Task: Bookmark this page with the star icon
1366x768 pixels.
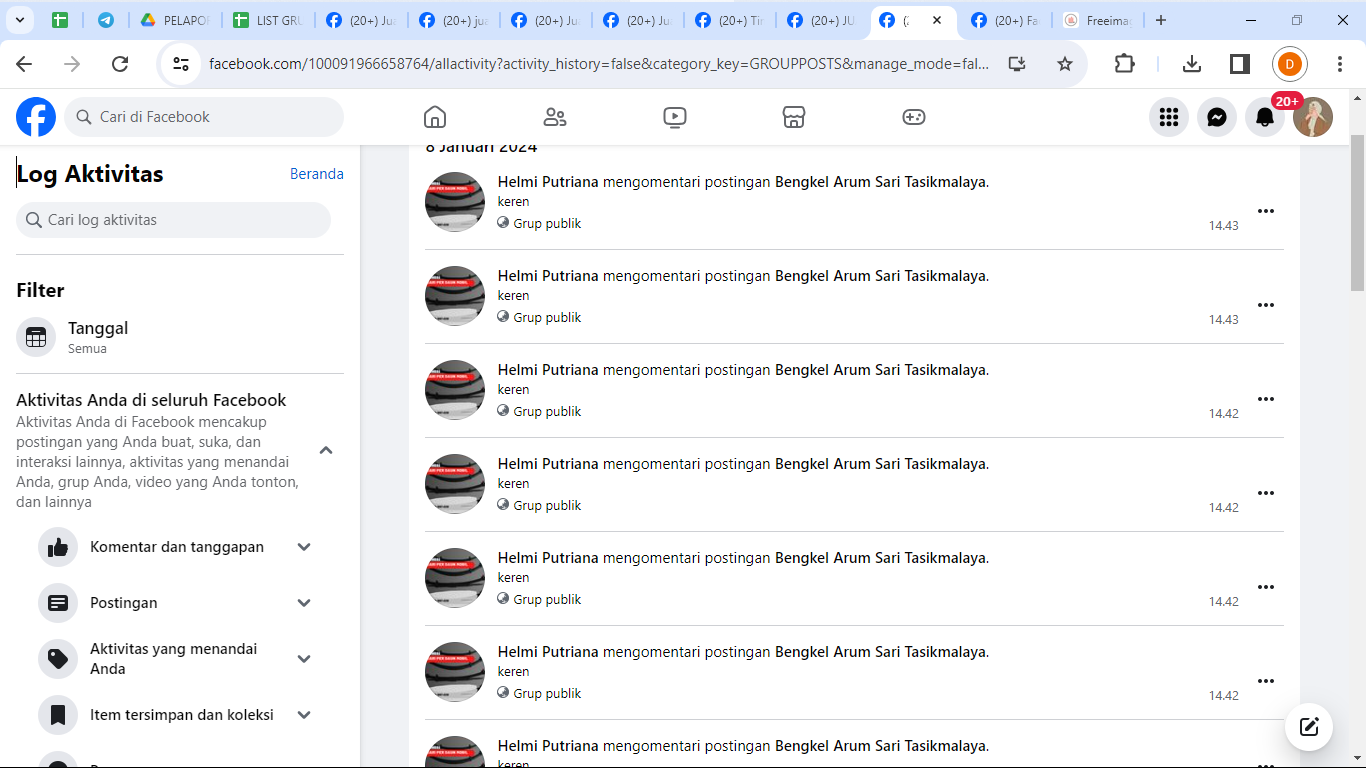Action: point(1065,64)
